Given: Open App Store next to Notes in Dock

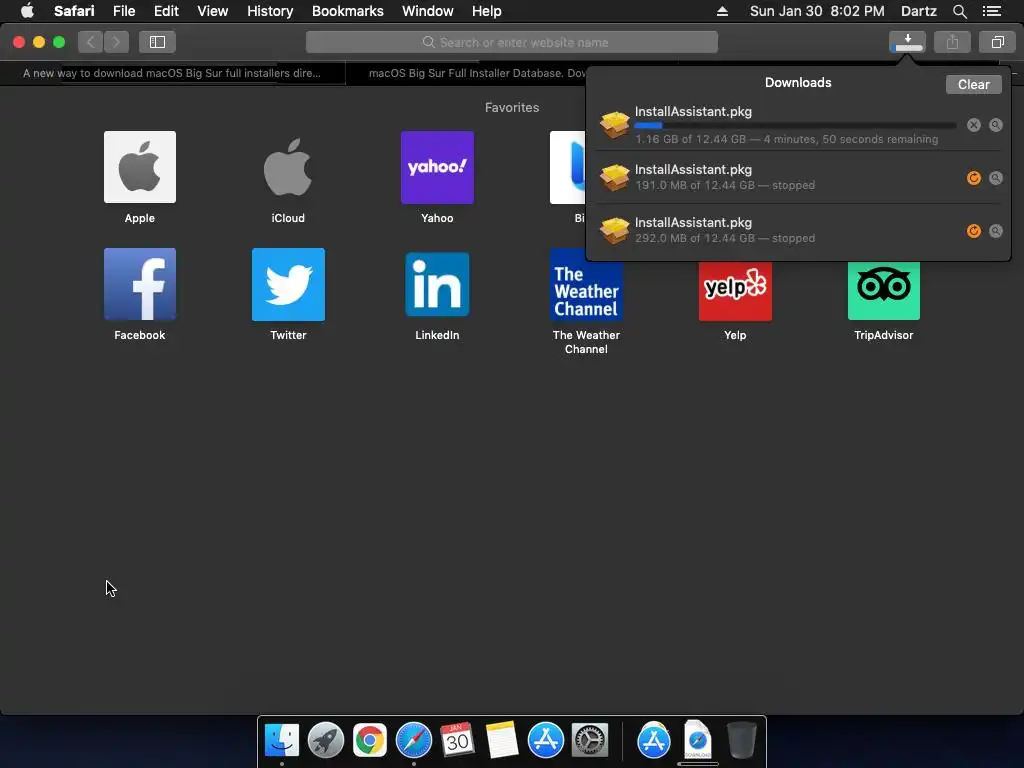Looking at the screenshot, I should (x=545, y=740).
